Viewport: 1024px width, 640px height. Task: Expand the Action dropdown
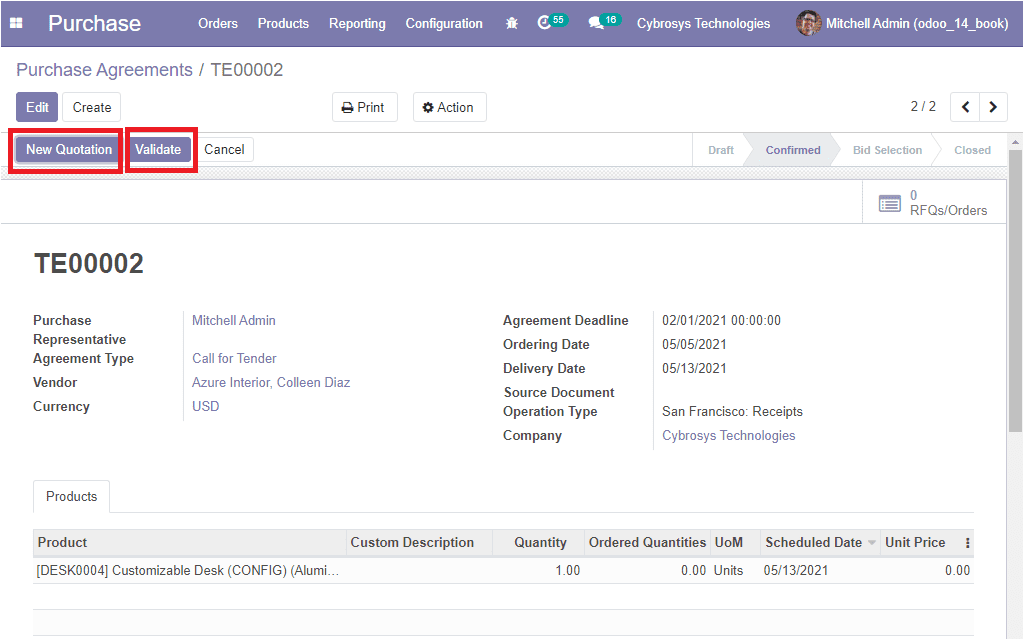pos(449,107)
